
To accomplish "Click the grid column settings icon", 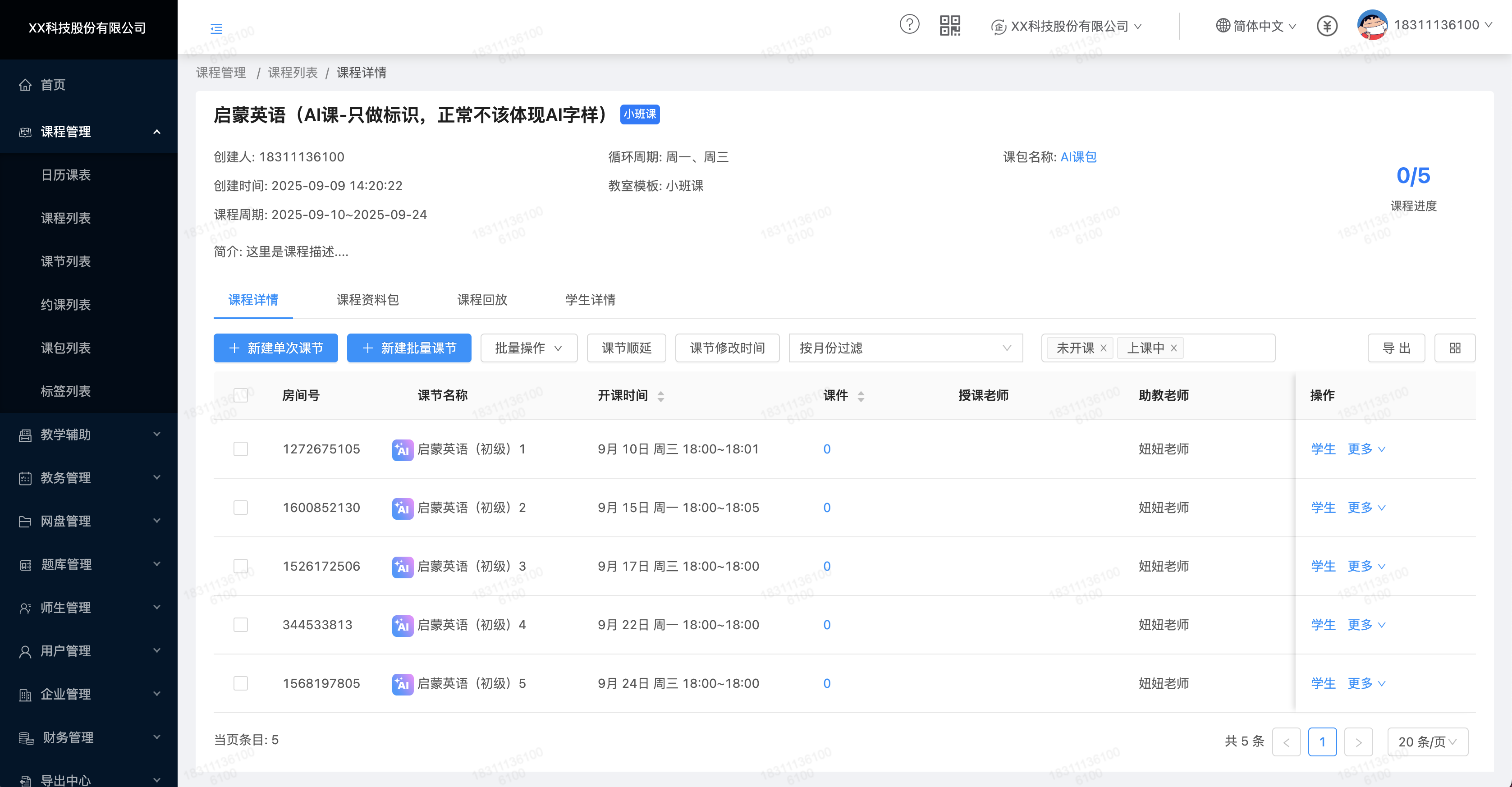I will [1454, 348].
